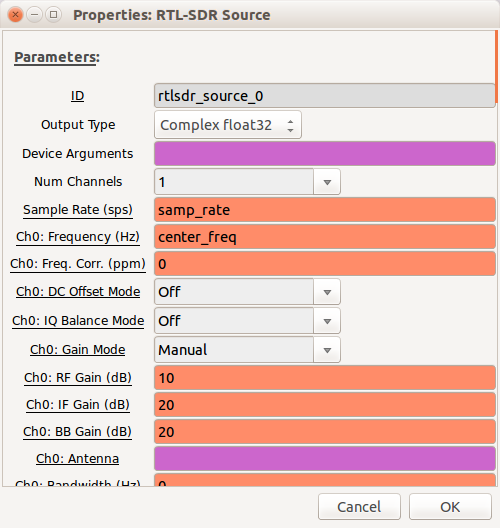Click the Parameters heading
This screenshot has width=500, height=528.
pyautogui.click(x=57, y=57)
